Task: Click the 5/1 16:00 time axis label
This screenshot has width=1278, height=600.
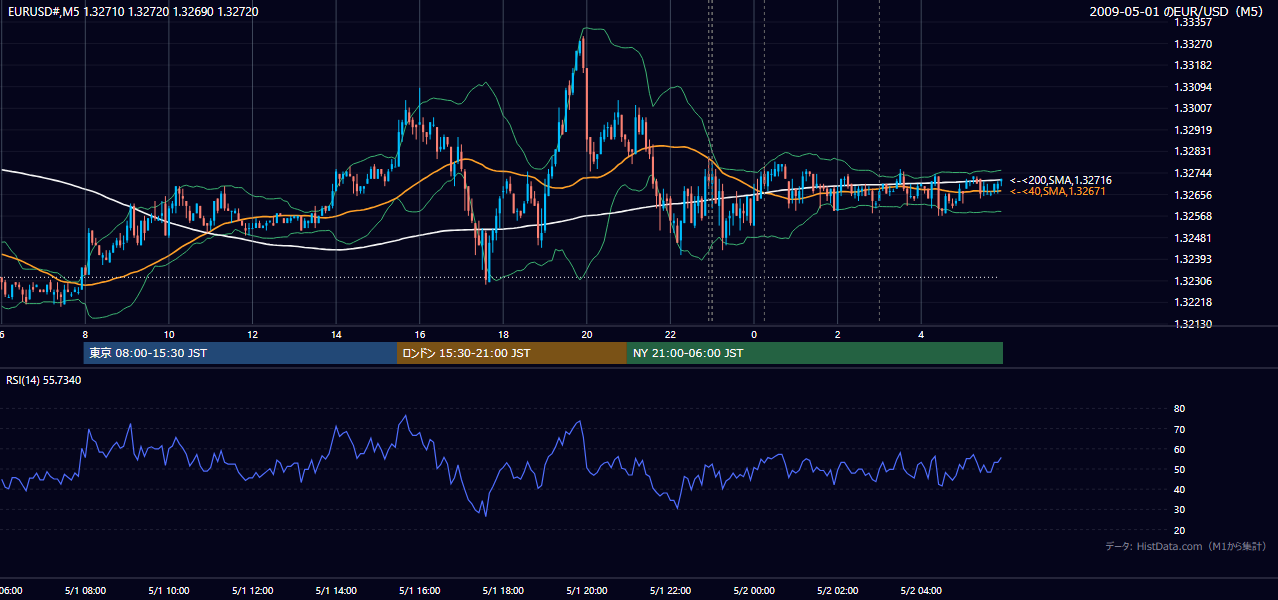Action: (419, 591)
